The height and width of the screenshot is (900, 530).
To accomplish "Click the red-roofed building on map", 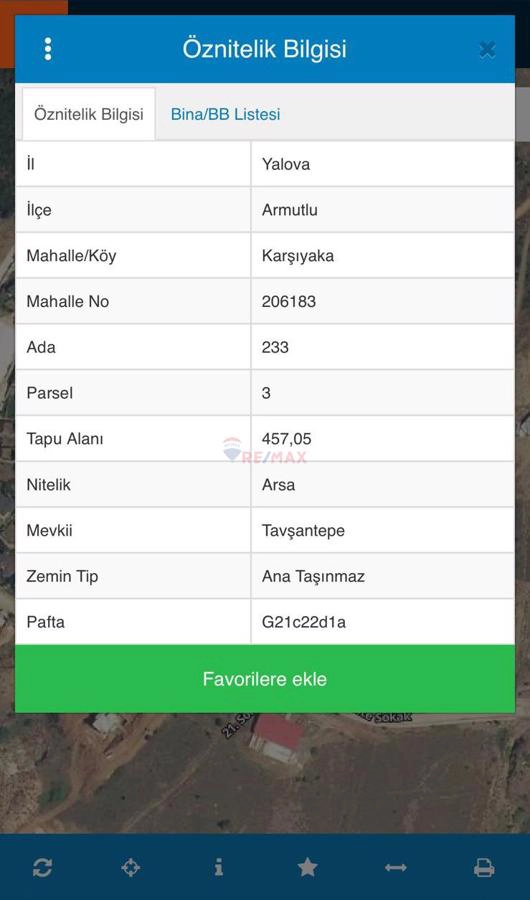I will 277,738.
